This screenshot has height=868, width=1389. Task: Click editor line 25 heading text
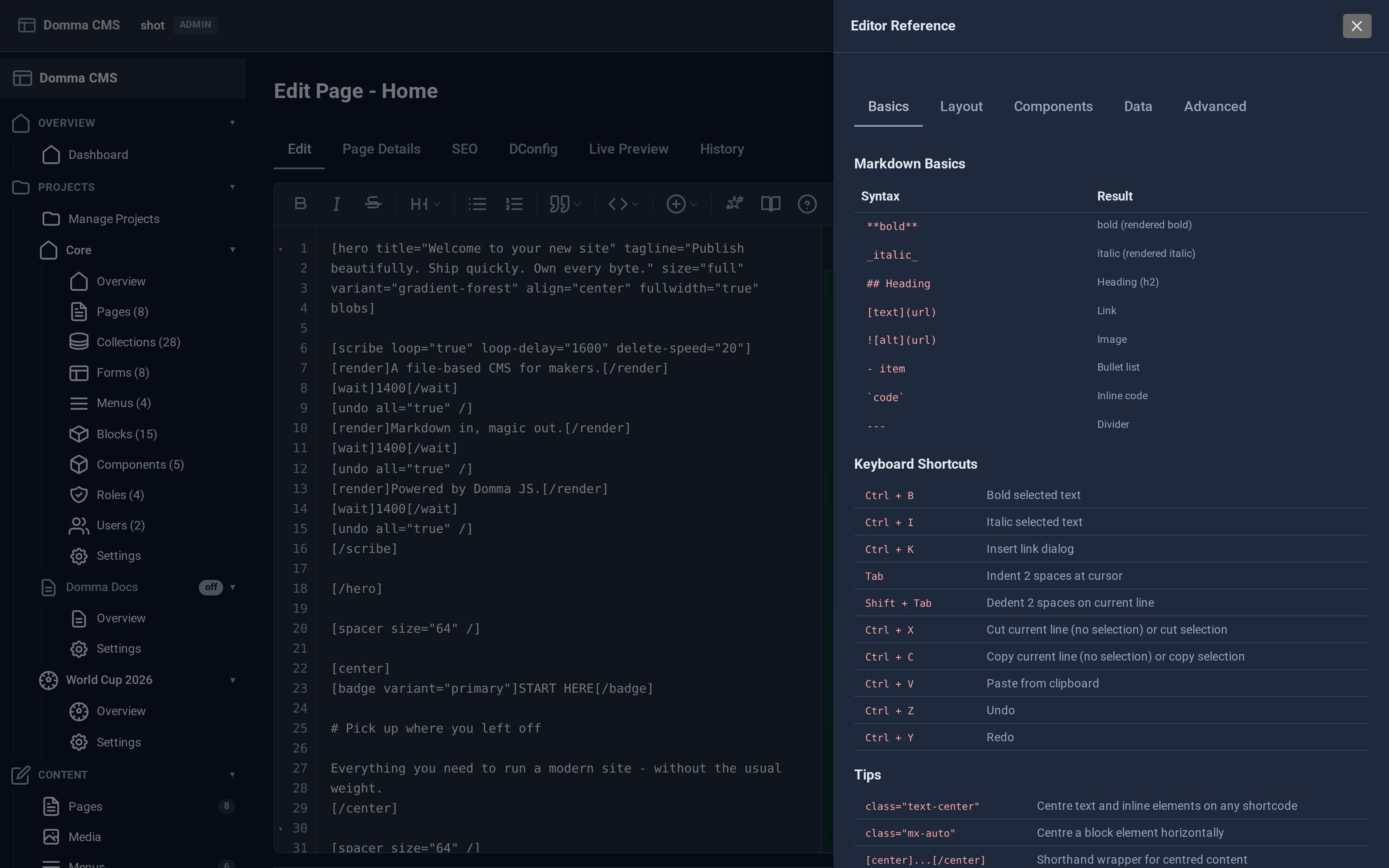(x=436, y=729)
